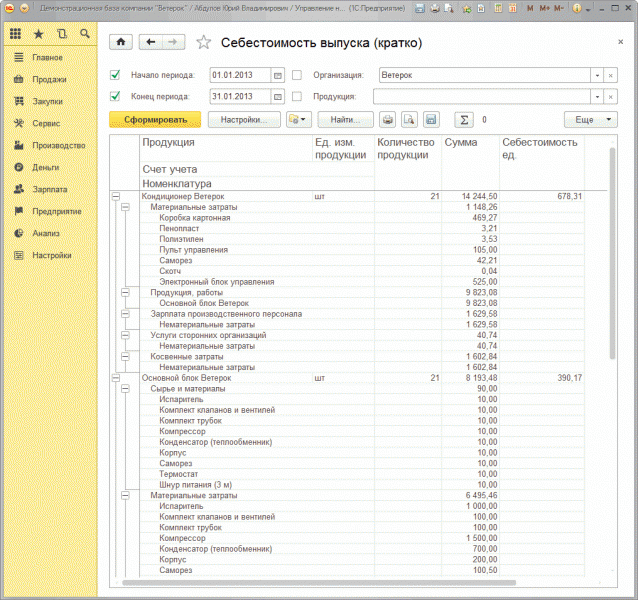Screen dimensions: 638x600
Task: Open Favorites star in the sidebar header
Action: tap(39, 34)
